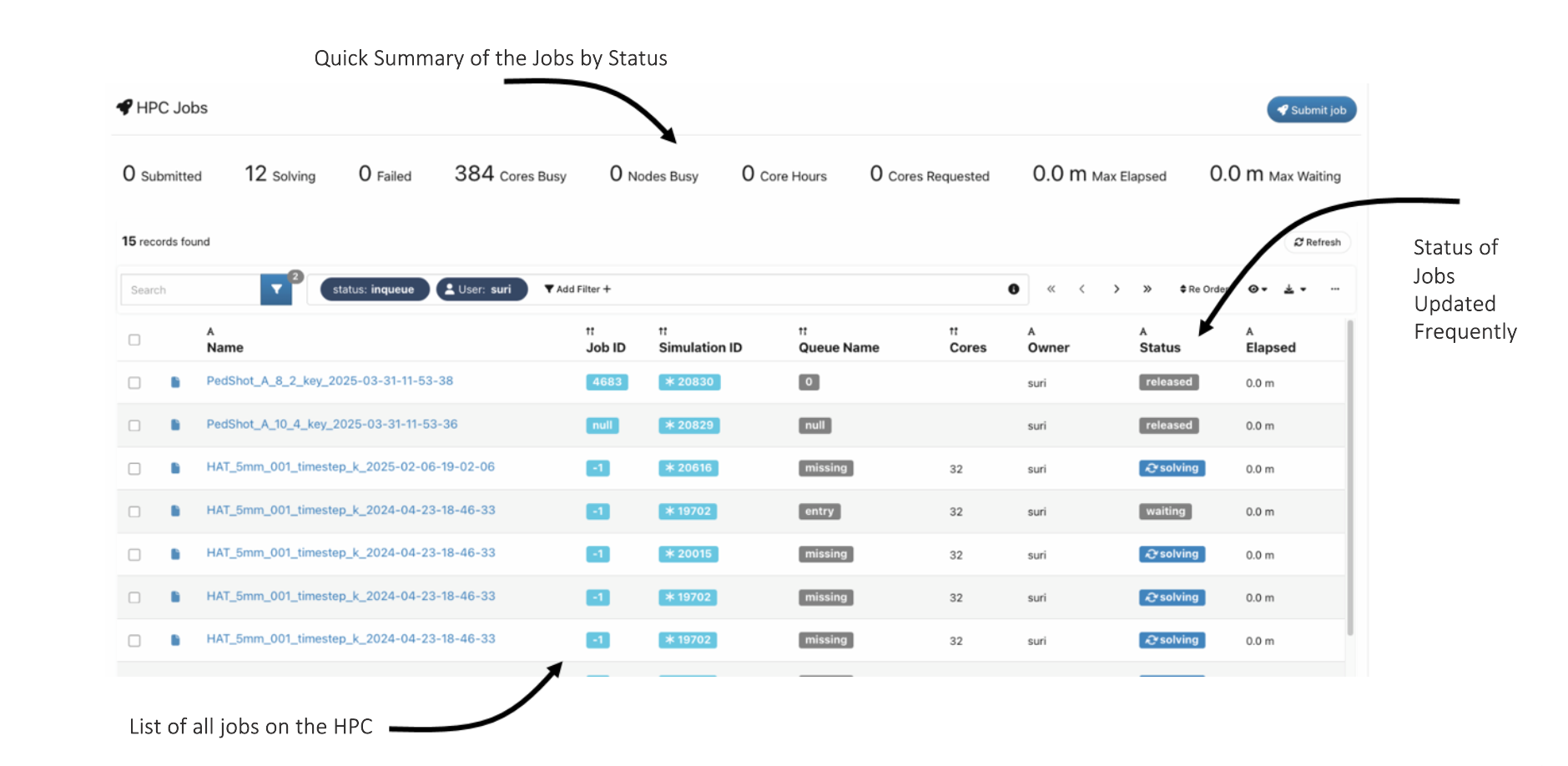Open the PedShot_A_10_4_key job link
Viewport: 1568px width, 766px height.
point(331,424)
